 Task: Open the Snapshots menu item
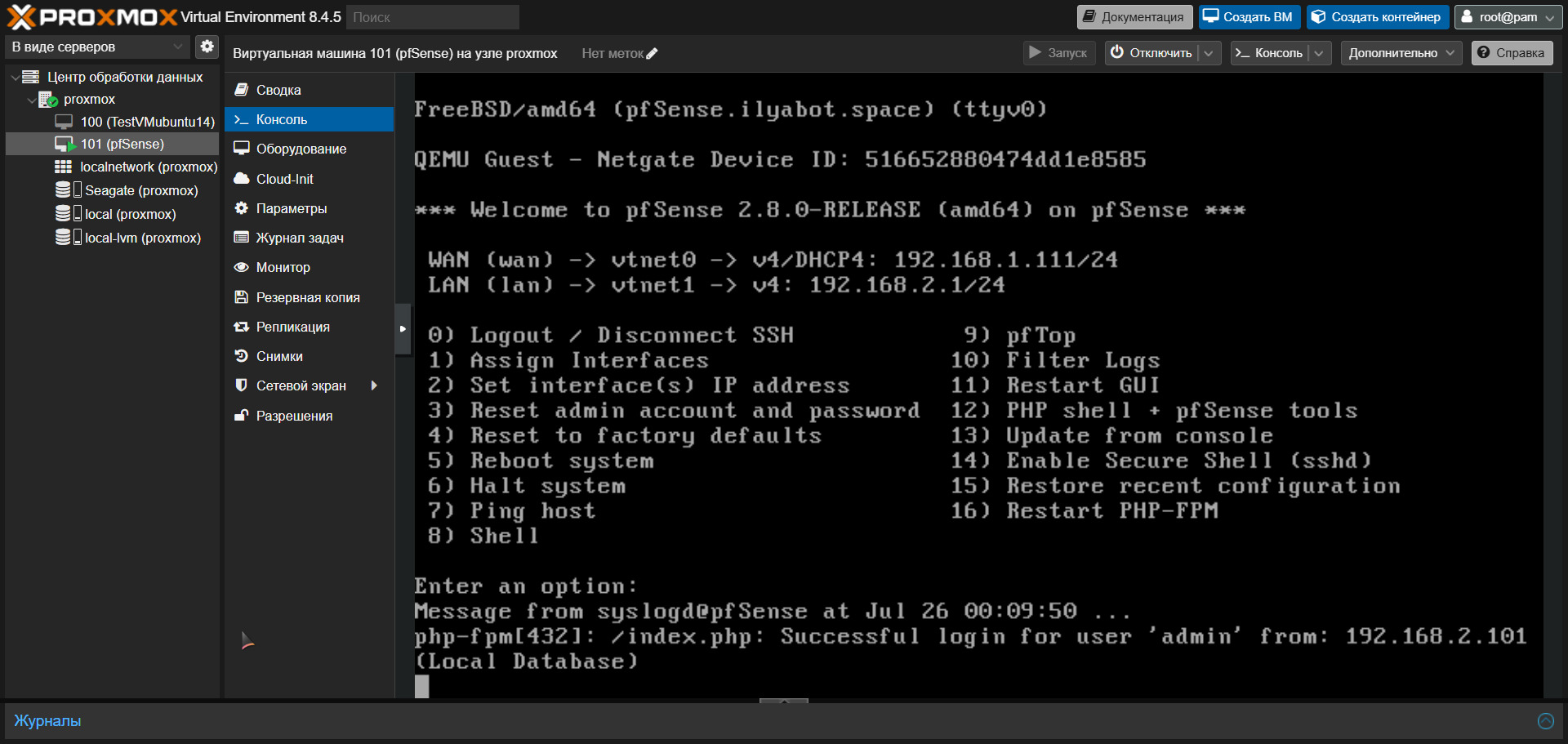(x=309, y=356)
